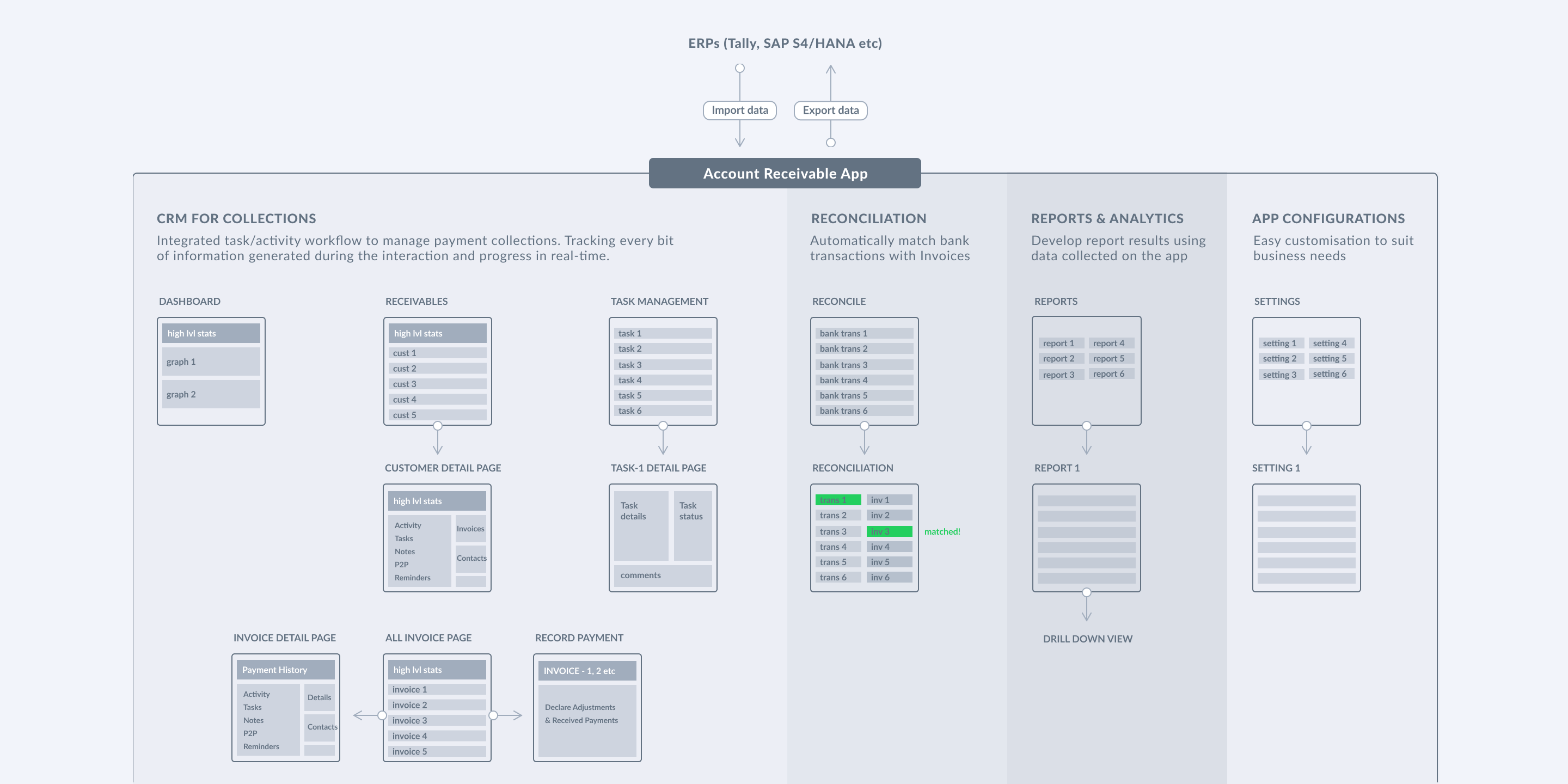Click the REPORT 1 label
The image size is (1568, 784).
pyautogui.click(x=1057, y=468)
